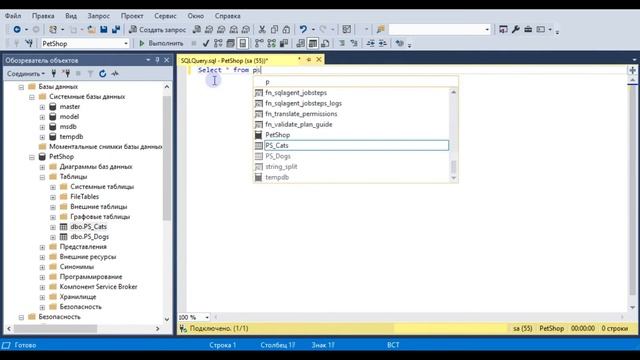Undo the last action with the Undo arrow
Screen dimensions: 640x360
click(303, 29)
